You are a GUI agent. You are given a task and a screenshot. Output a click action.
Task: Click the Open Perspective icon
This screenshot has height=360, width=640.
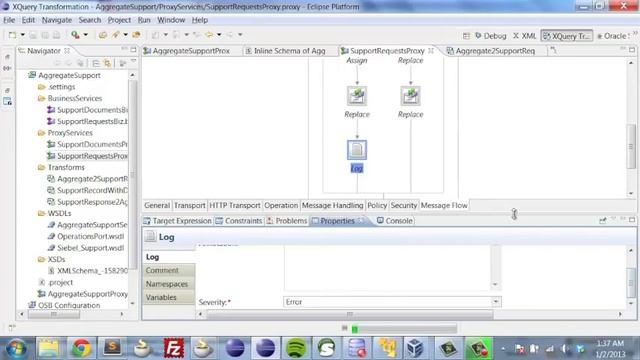[466, 36]
